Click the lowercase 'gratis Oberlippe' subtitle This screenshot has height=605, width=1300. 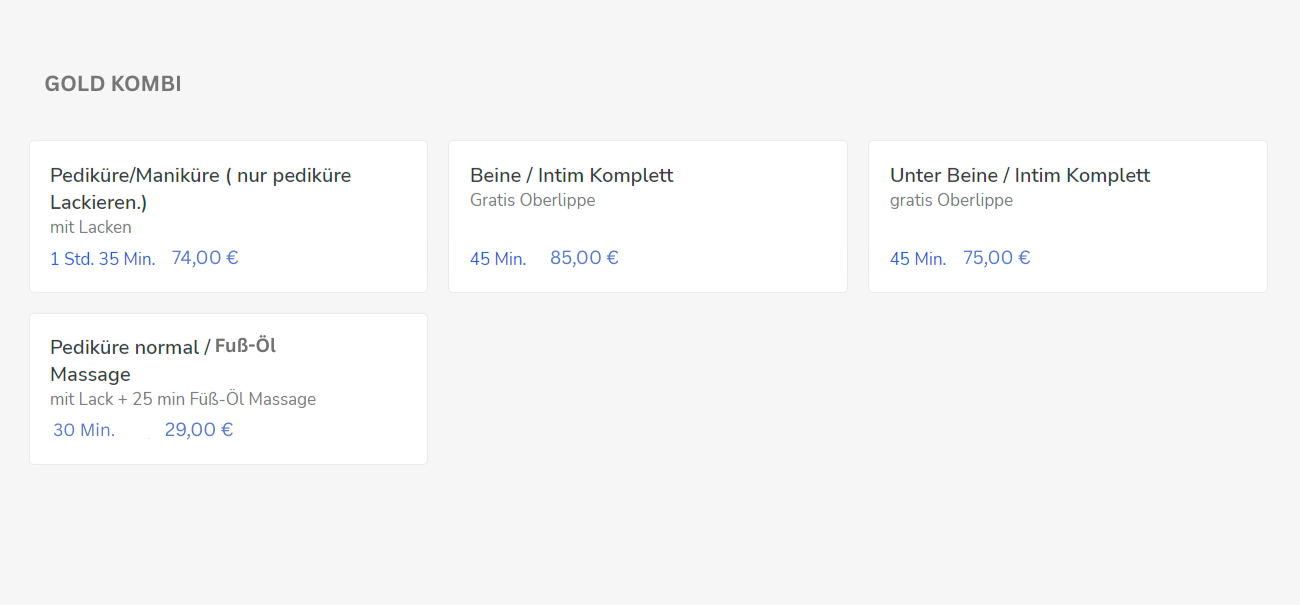pos(951,200)
